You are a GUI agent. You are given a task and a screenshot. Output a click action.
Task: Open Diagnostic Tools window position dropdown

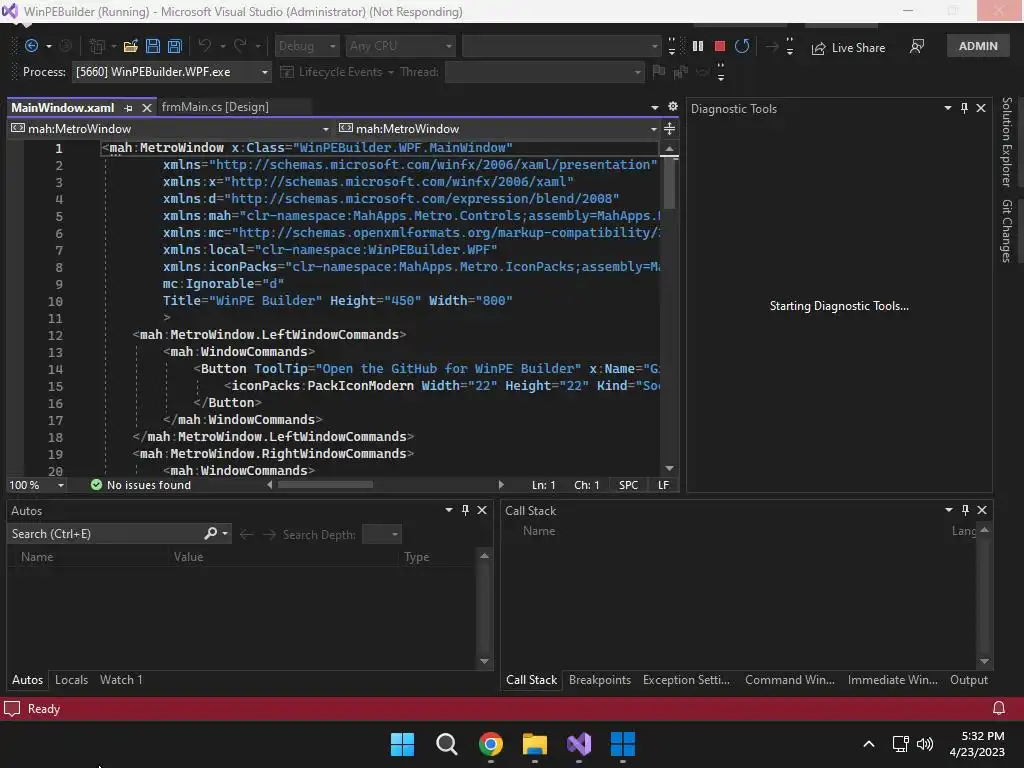[x=948, y=108]
